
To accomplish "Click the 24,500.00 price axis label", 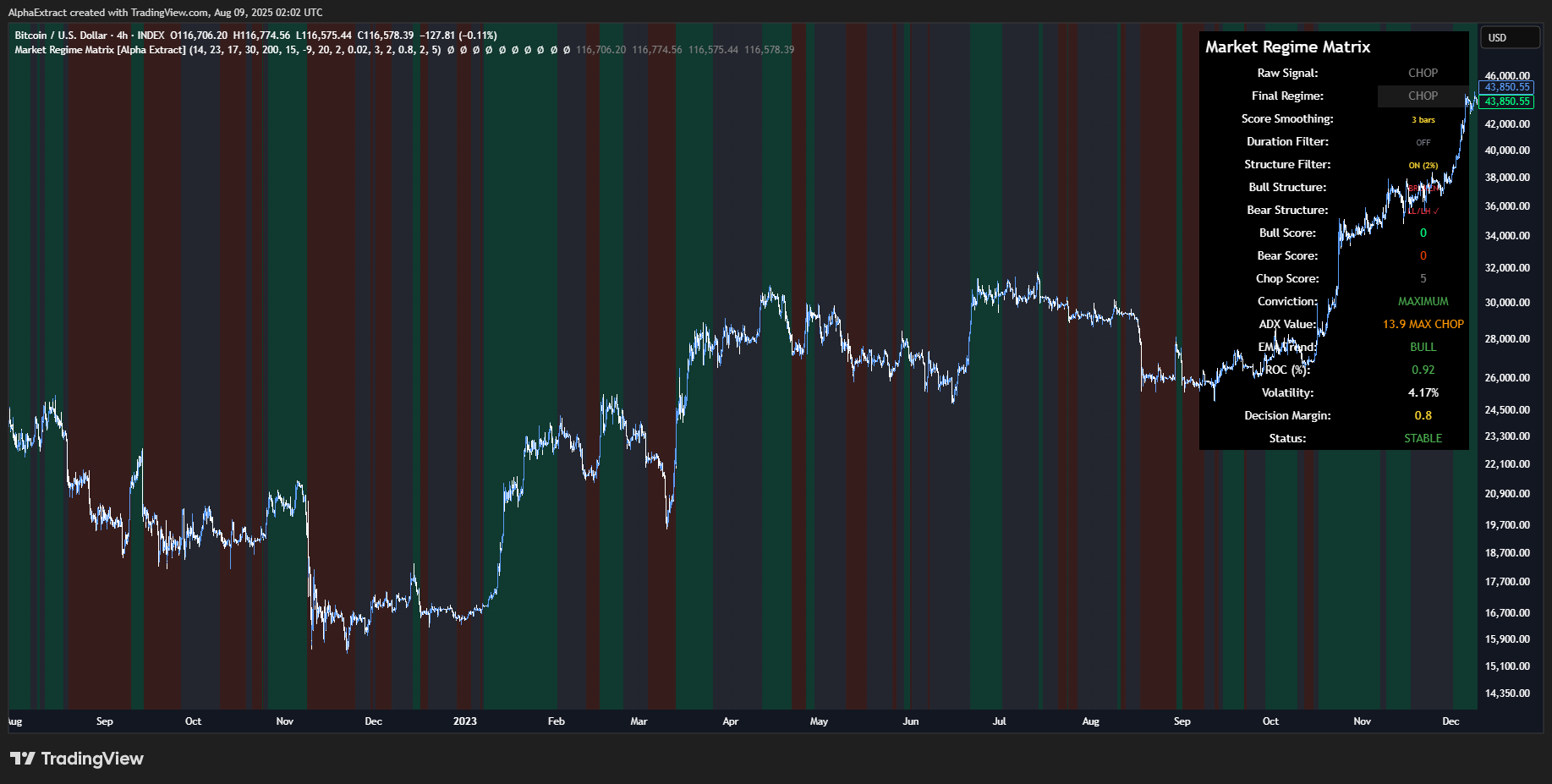I will click(1507, 410).
